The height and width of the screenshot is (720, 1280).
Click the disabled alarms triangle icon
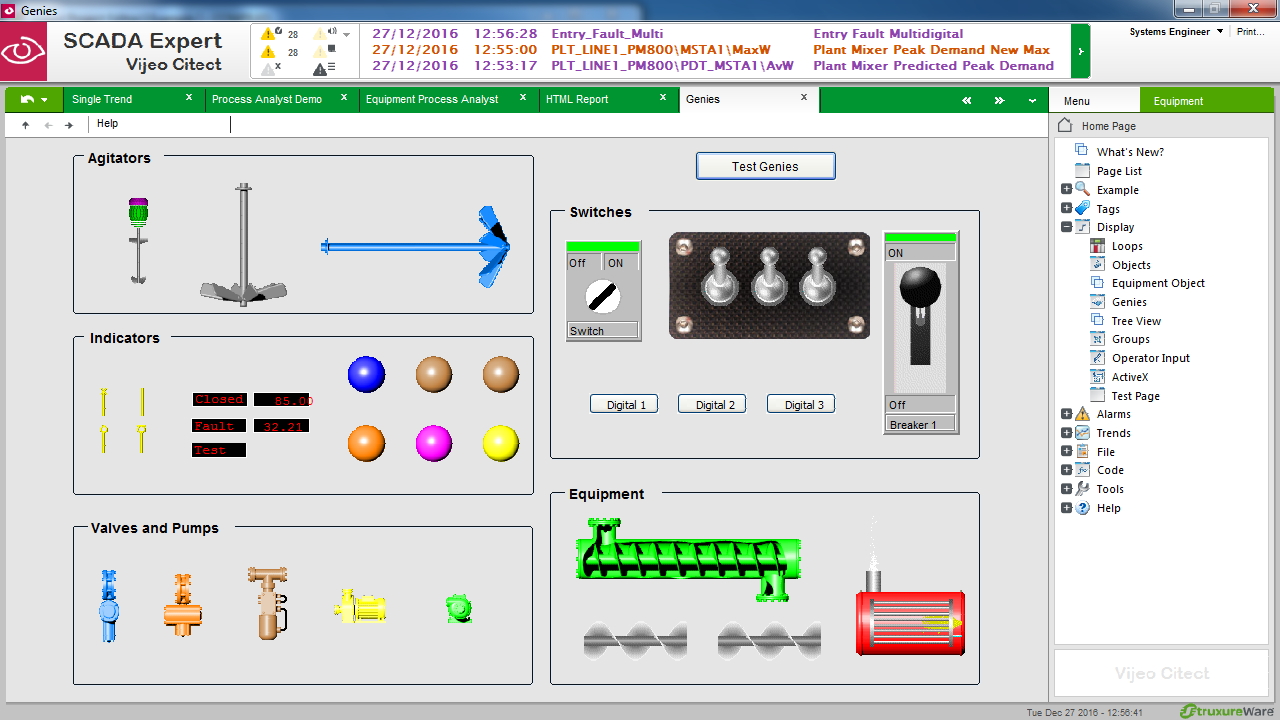tap(269, 68)
